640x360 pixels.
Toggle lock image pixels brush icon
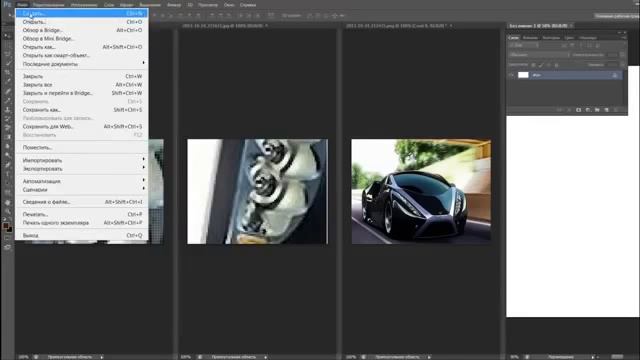[541, 65]
